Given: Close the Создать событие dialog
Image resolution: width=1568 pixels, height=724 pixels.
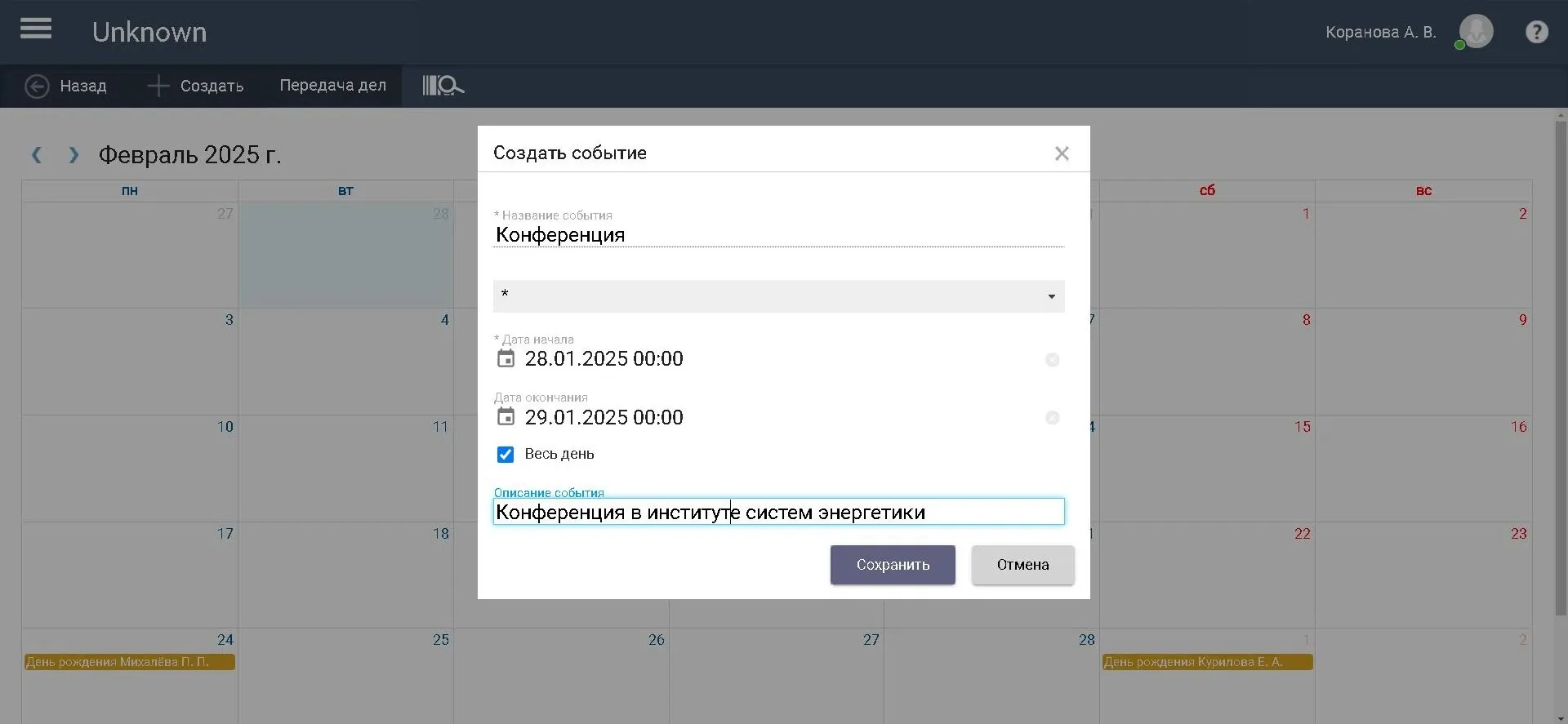Looking at the screenshot, I should tap(1061, 153).
